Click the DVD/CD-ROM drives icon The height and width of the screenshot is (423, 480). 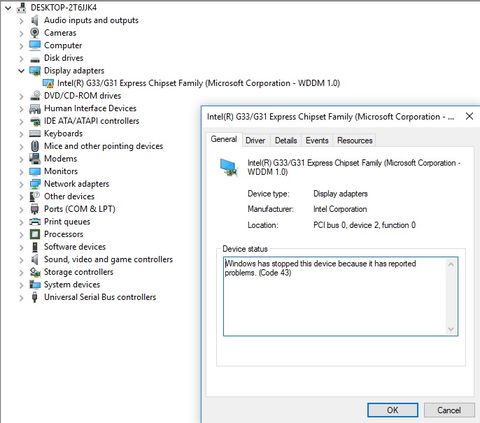point(35,96)
